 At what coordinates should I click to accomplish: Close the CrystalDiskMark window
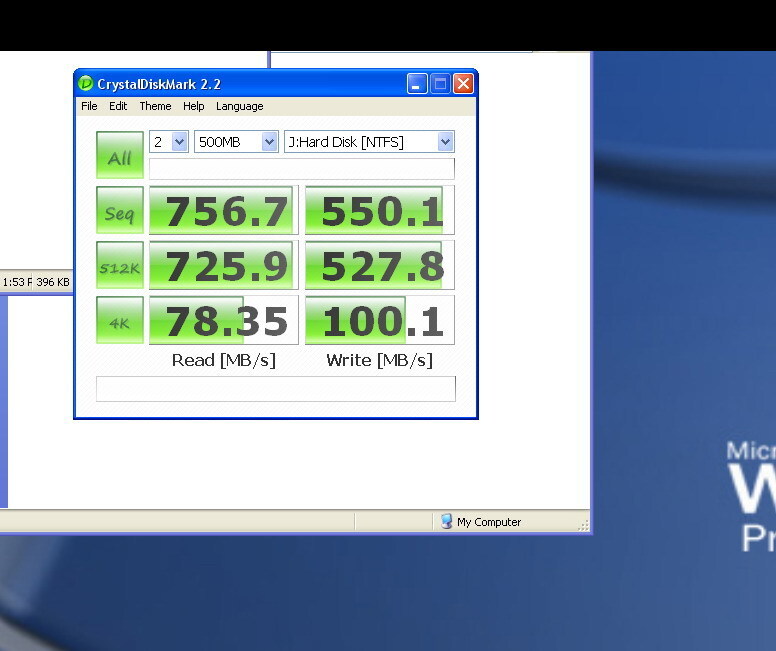463,84
